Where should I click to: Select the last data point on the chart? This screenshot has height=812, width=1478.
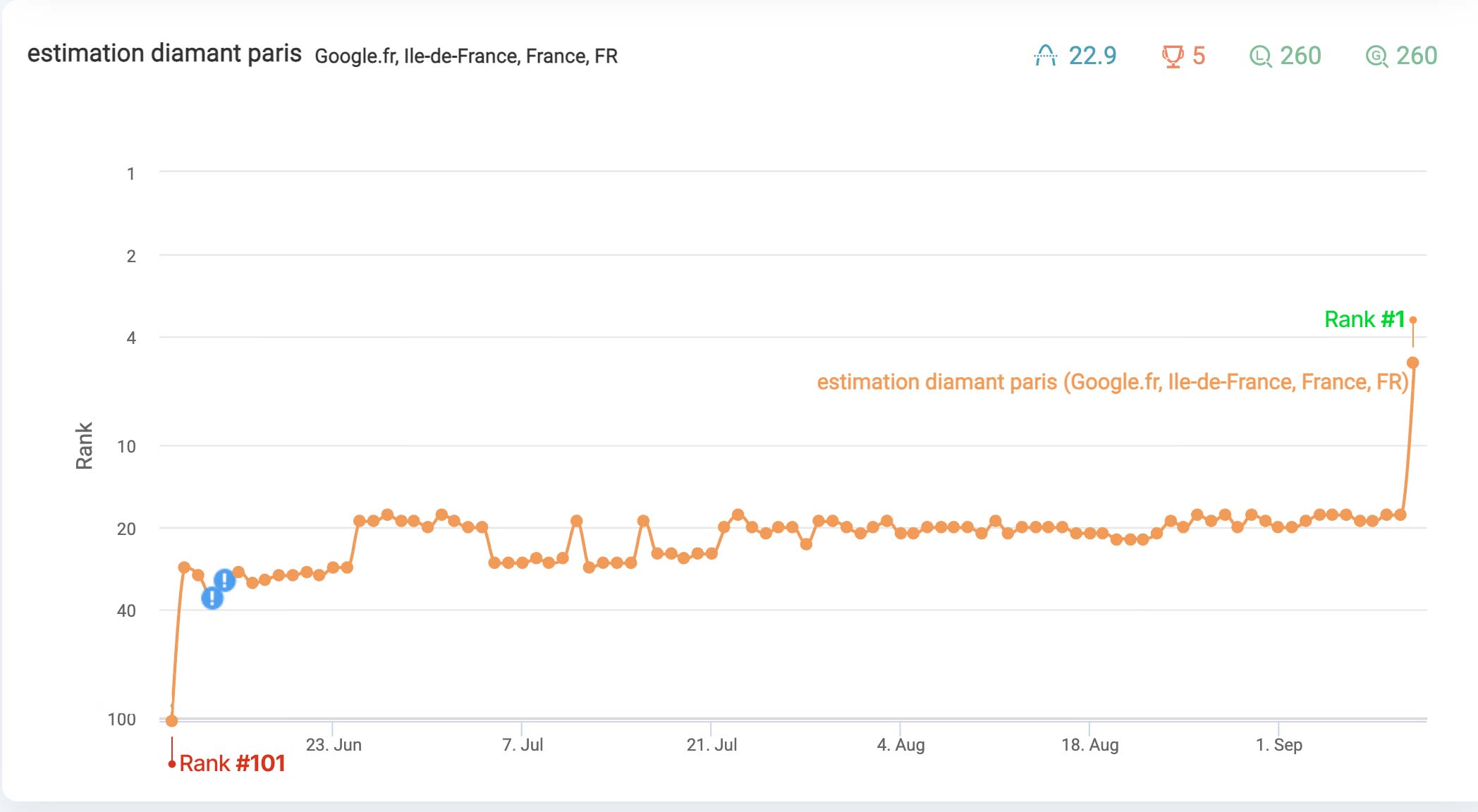[x=1412, y=363]
